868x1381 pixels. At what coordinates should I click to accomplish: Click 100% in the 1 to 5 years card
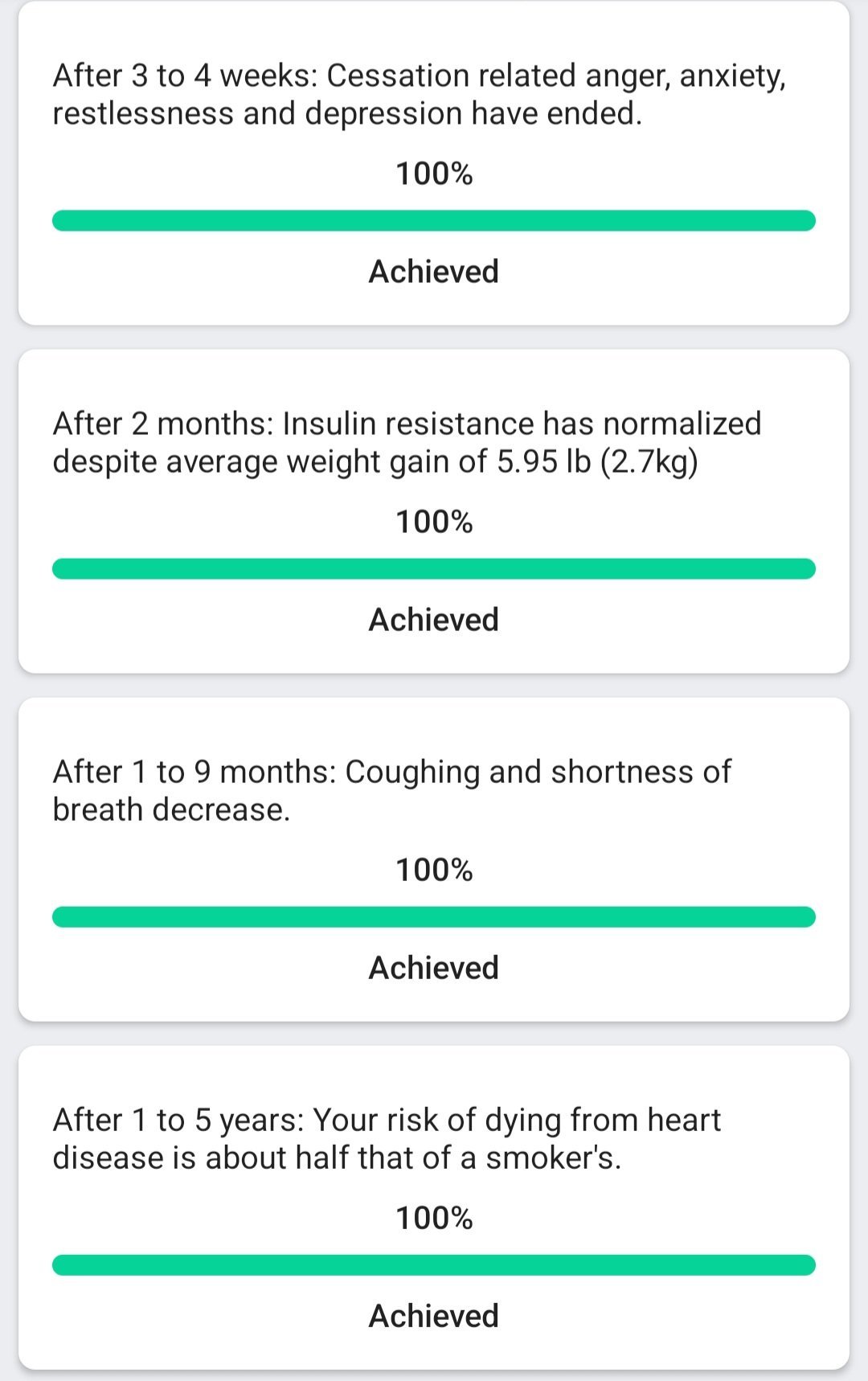(434, 1218)
